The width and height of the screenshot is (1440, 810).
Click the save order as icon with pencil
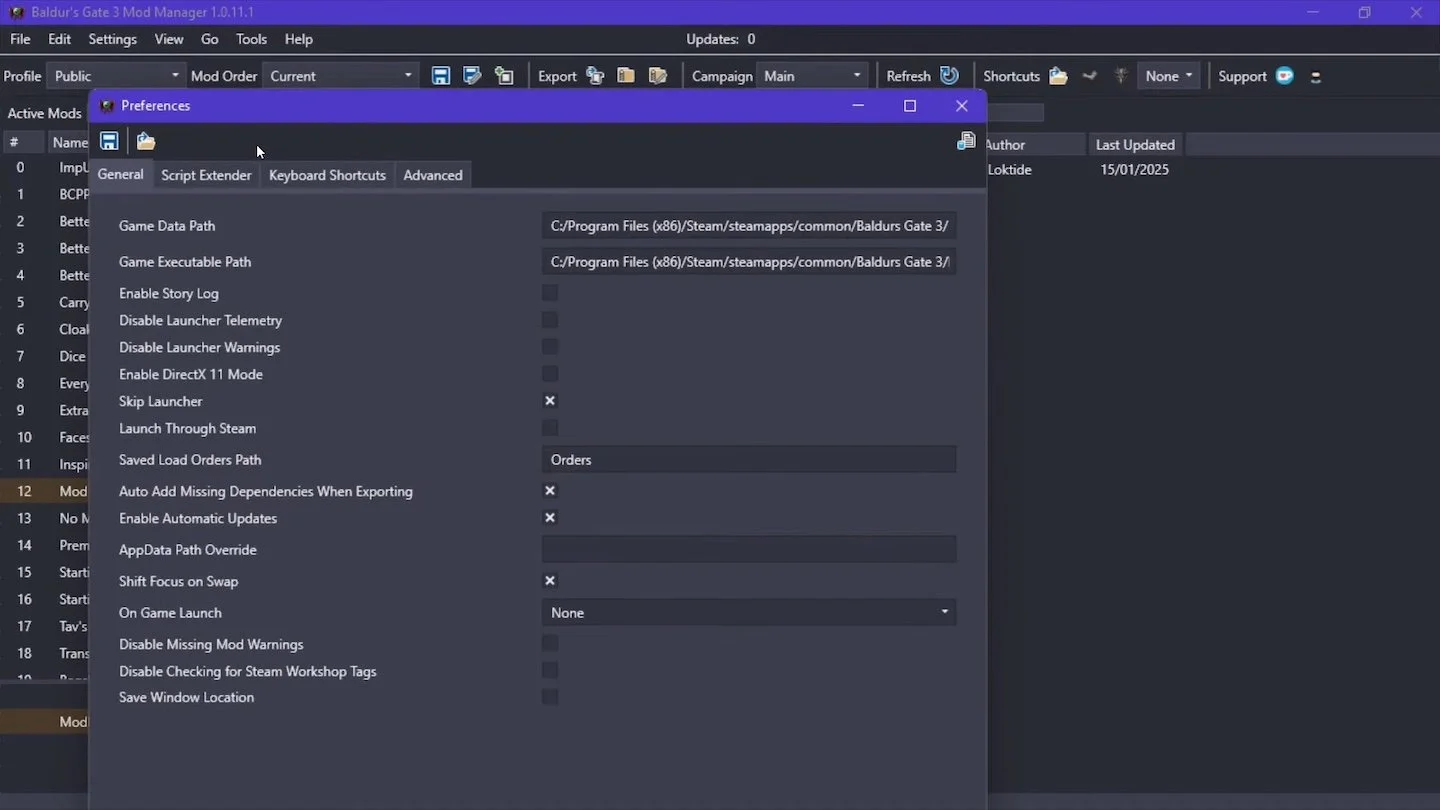pos(472,76)
